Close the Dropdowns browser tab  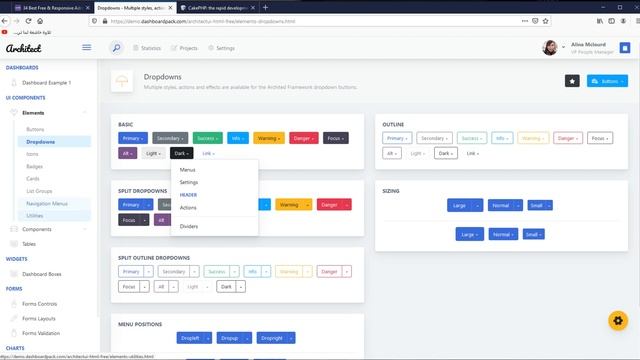tap(171, 7)
